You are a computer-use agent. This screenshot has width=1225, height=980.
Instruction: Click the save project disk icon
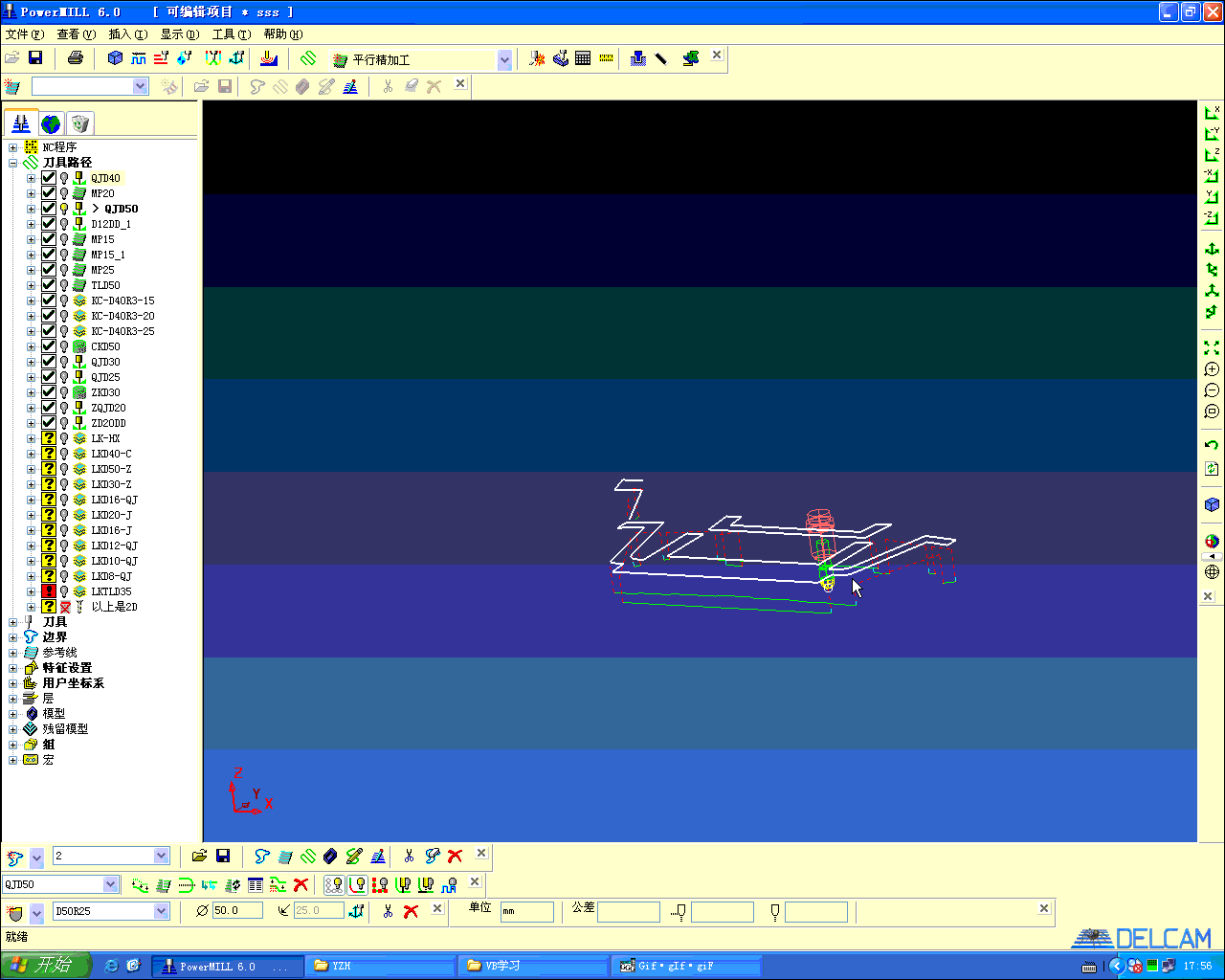pyautogui.click(x=35, y=58)
